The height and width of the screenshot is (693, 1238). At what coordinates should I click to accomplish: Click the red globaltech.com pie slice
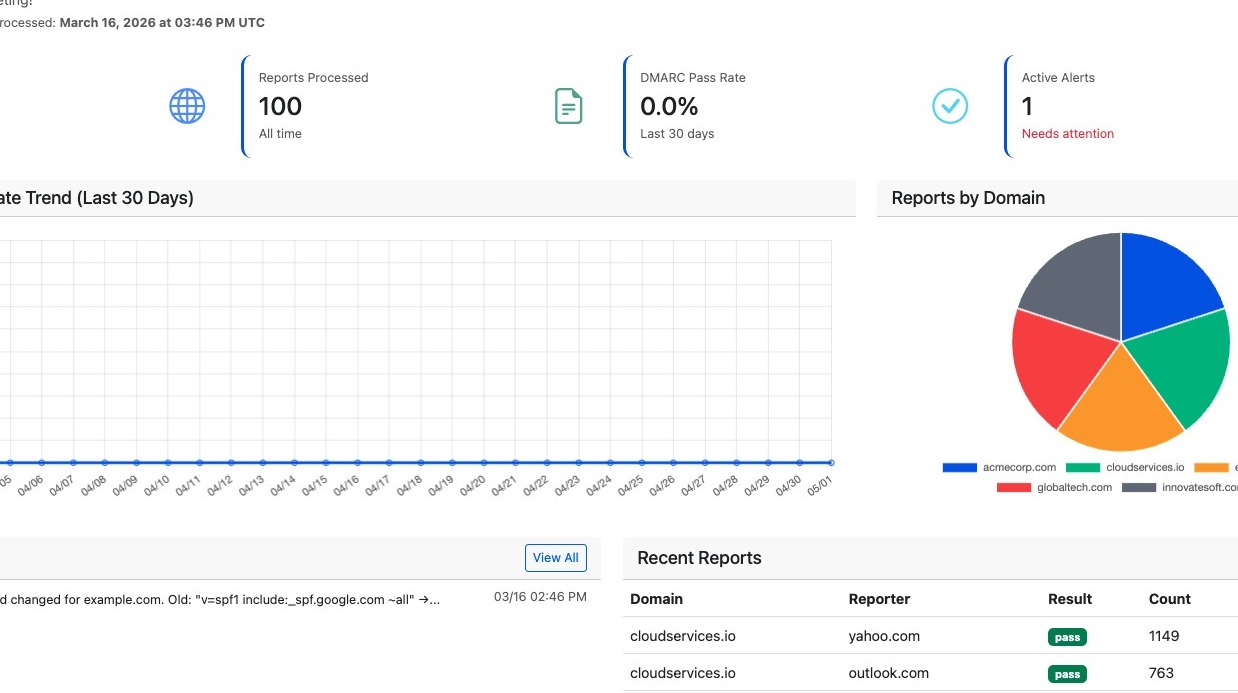[x=1055, y=365]
